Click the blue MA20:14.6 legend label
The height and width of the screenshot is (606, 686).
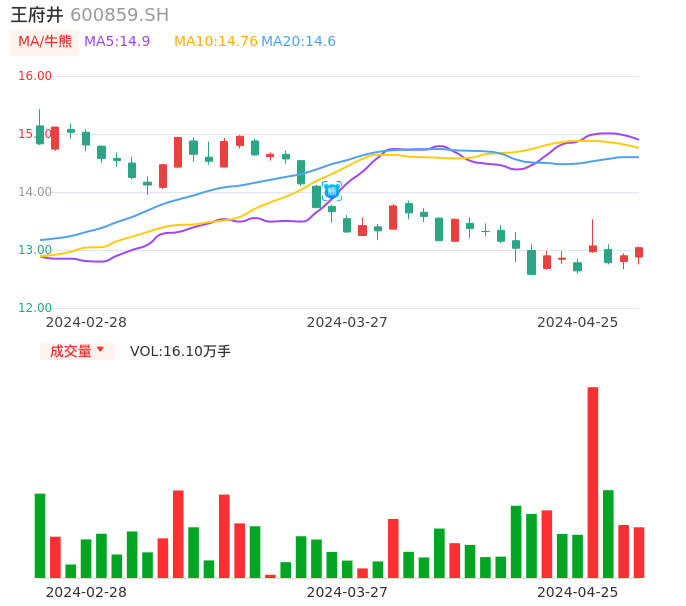point(298,42)
